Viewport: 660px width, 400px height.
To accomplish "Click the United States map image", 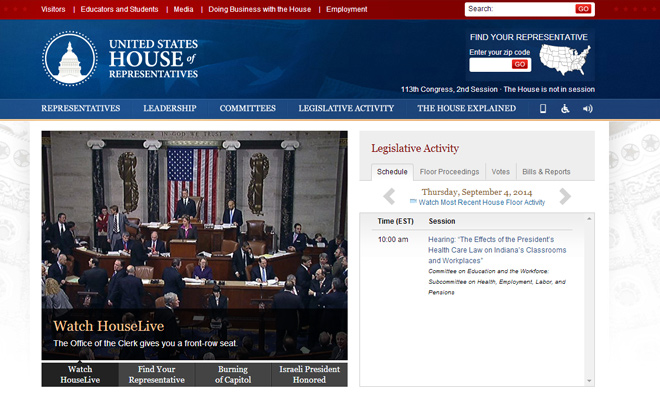I will (565, 60).
